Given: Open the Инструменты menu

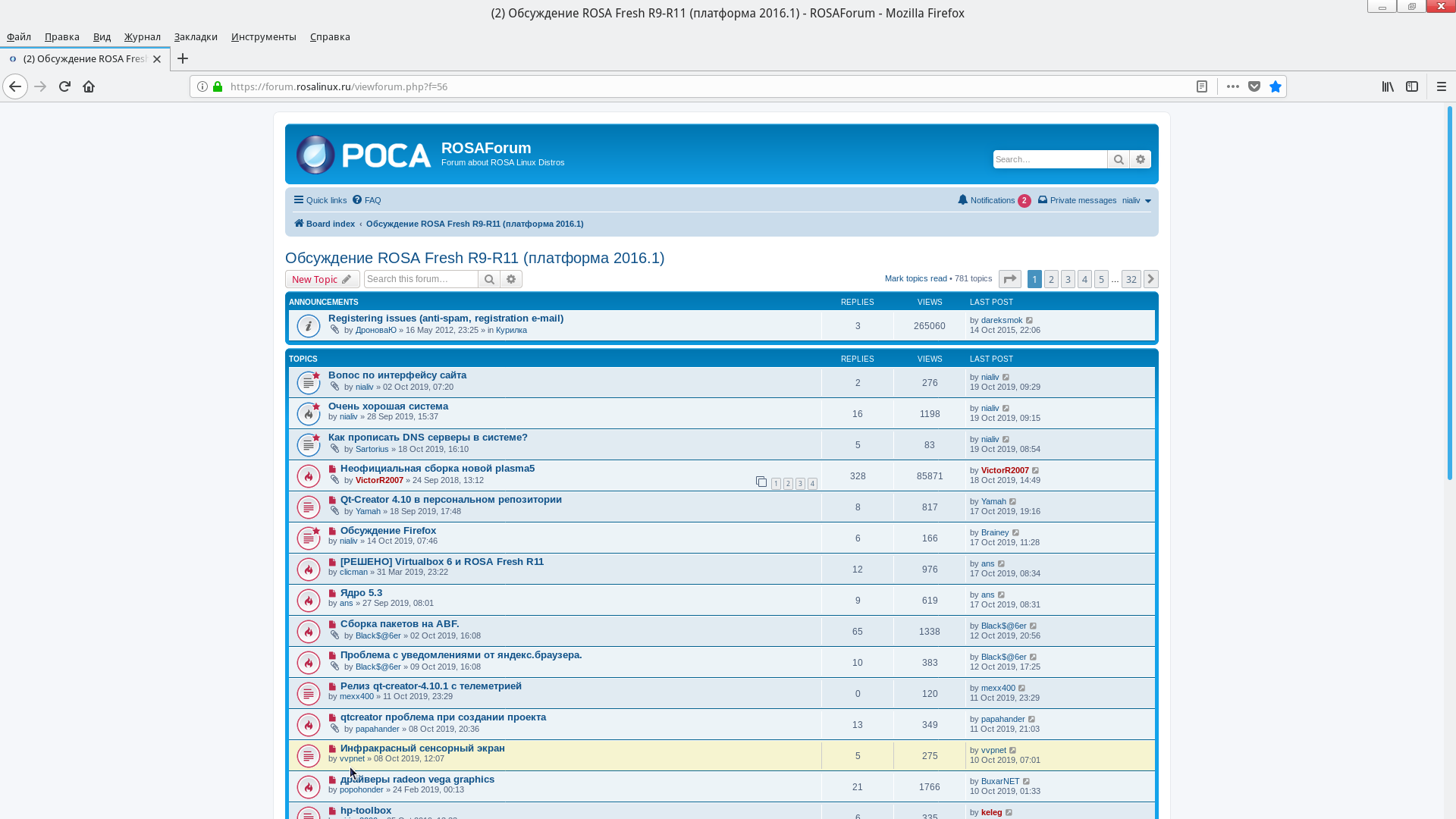Looking at the screenshot, I should point(263,36).
